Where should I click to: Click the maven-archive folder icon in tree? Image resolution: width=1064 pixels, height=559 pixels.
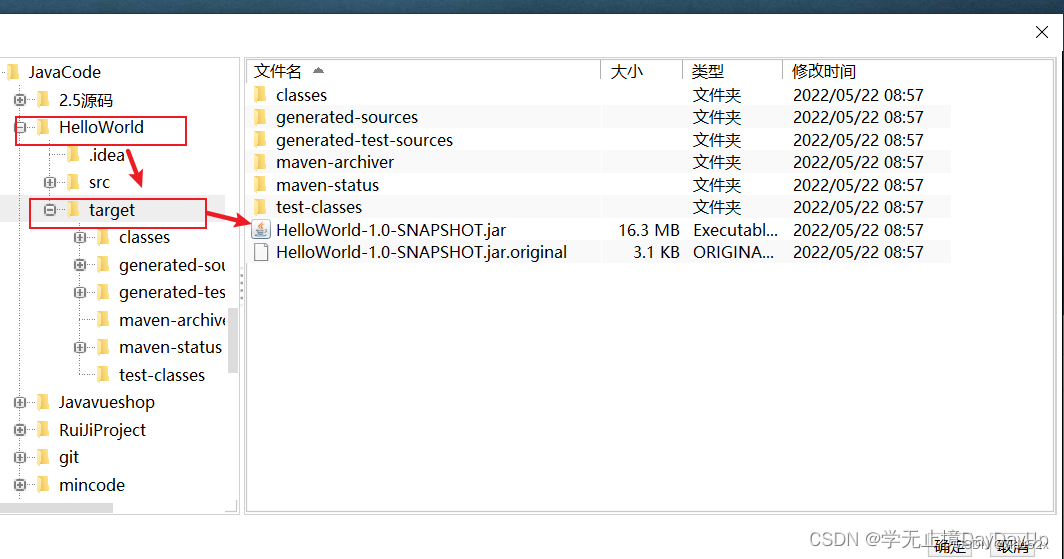click(104, 320)
